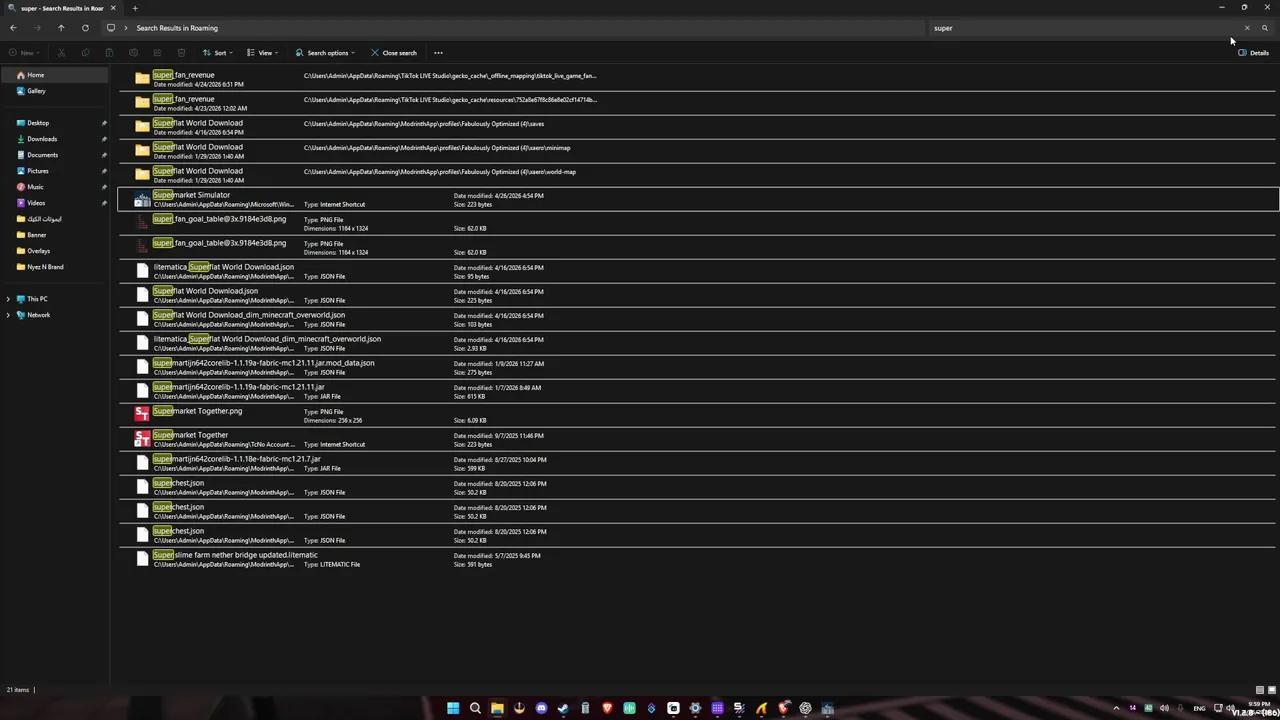Select Superflat World Download folder modified 4/16/2026
The width and height of the screenshot is (1280, 720).
(698, 127)
